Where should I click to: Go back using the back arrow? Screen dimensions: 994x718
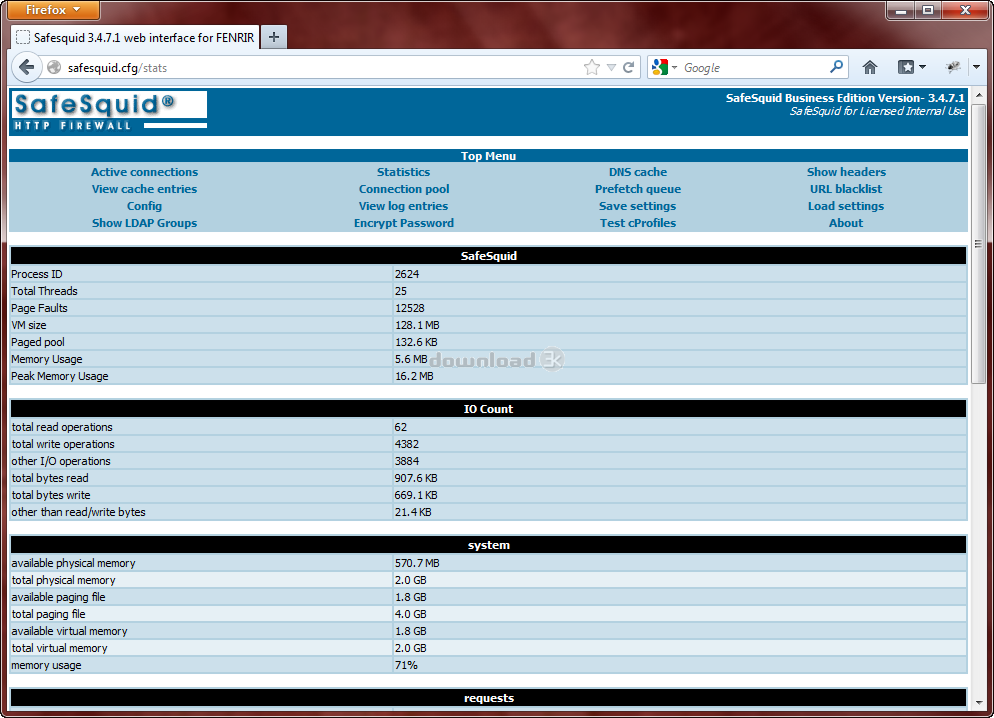pyautogui.click(x=27, y=67)
